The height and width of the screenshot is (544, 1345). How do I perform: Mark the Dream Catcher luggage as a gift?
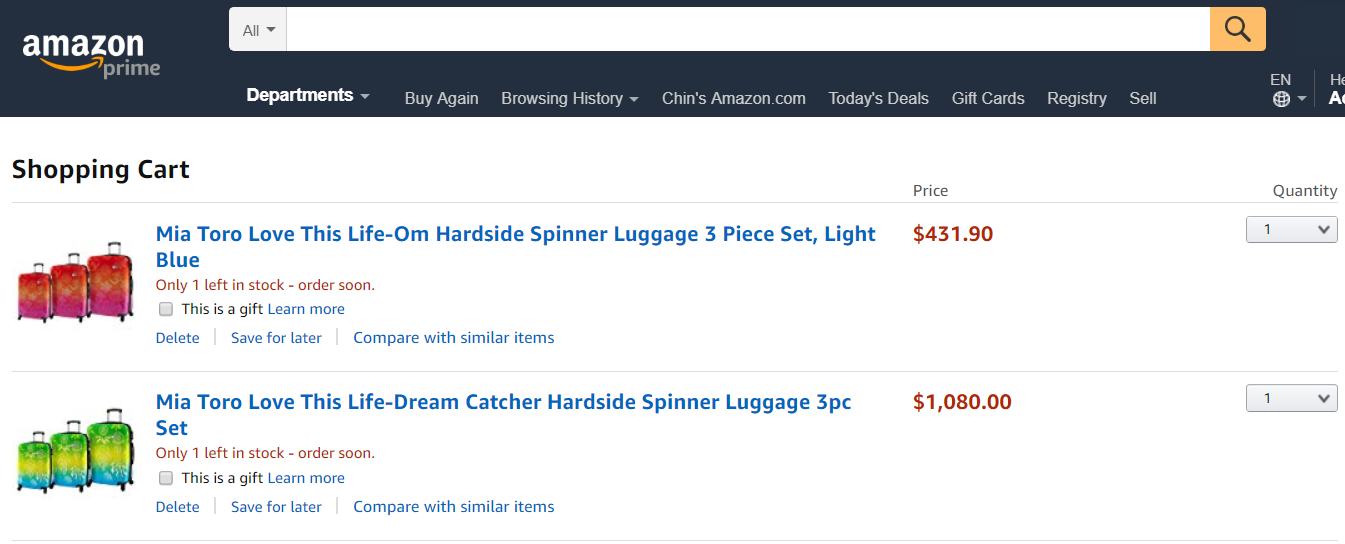click(x=166, y=478)
